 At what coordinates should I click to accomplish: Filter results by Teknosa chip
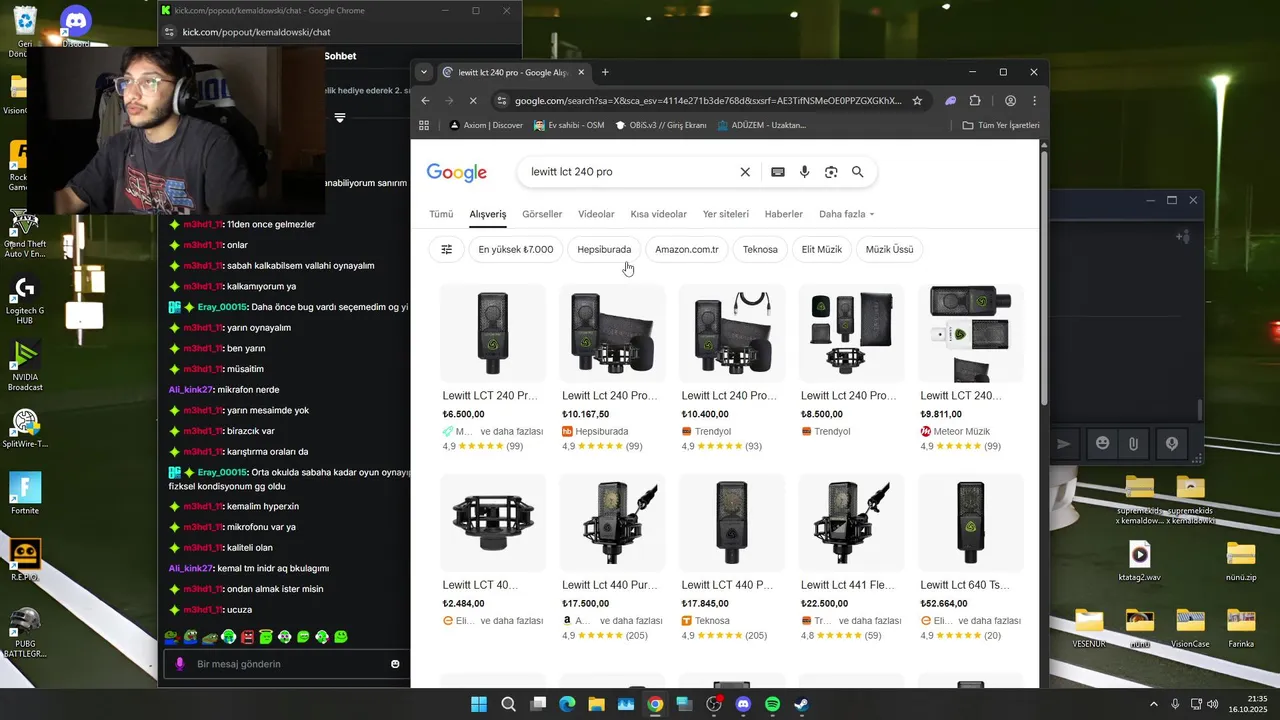760,249
